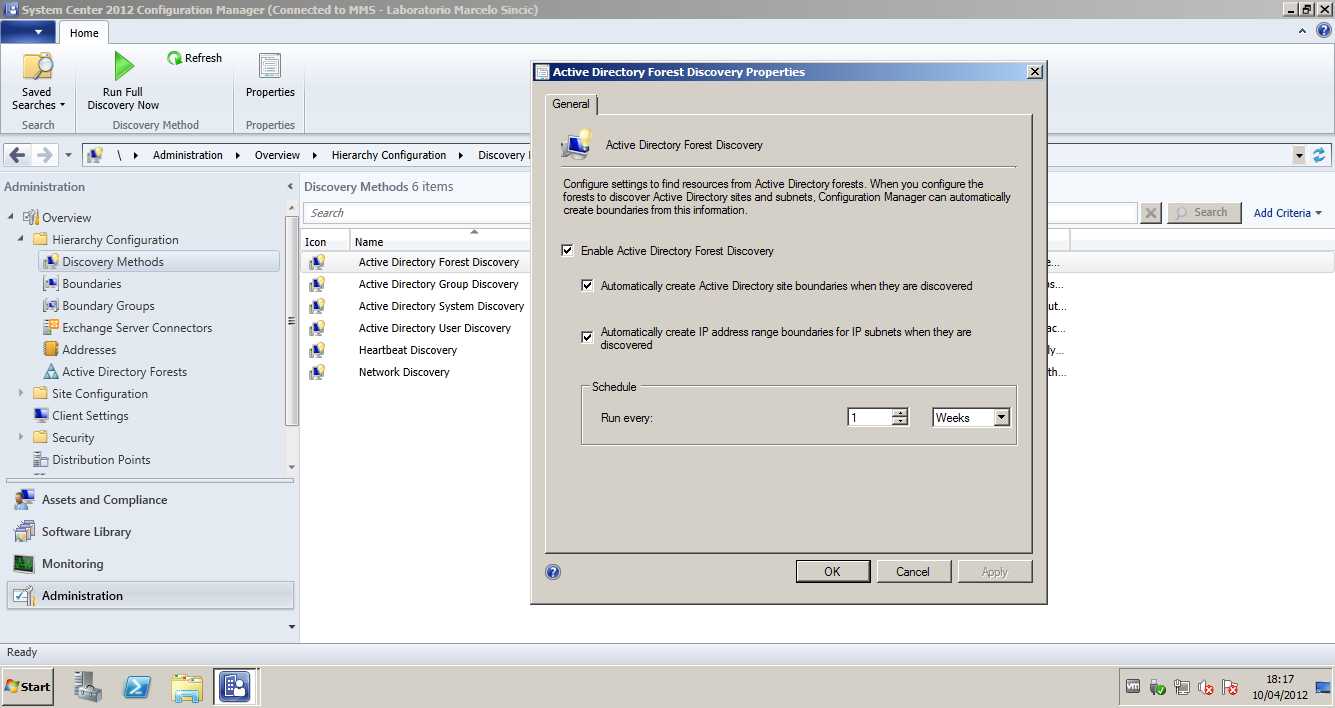Open the application menu button
This screenshot has height=708, width=1335.
[29, 32]
